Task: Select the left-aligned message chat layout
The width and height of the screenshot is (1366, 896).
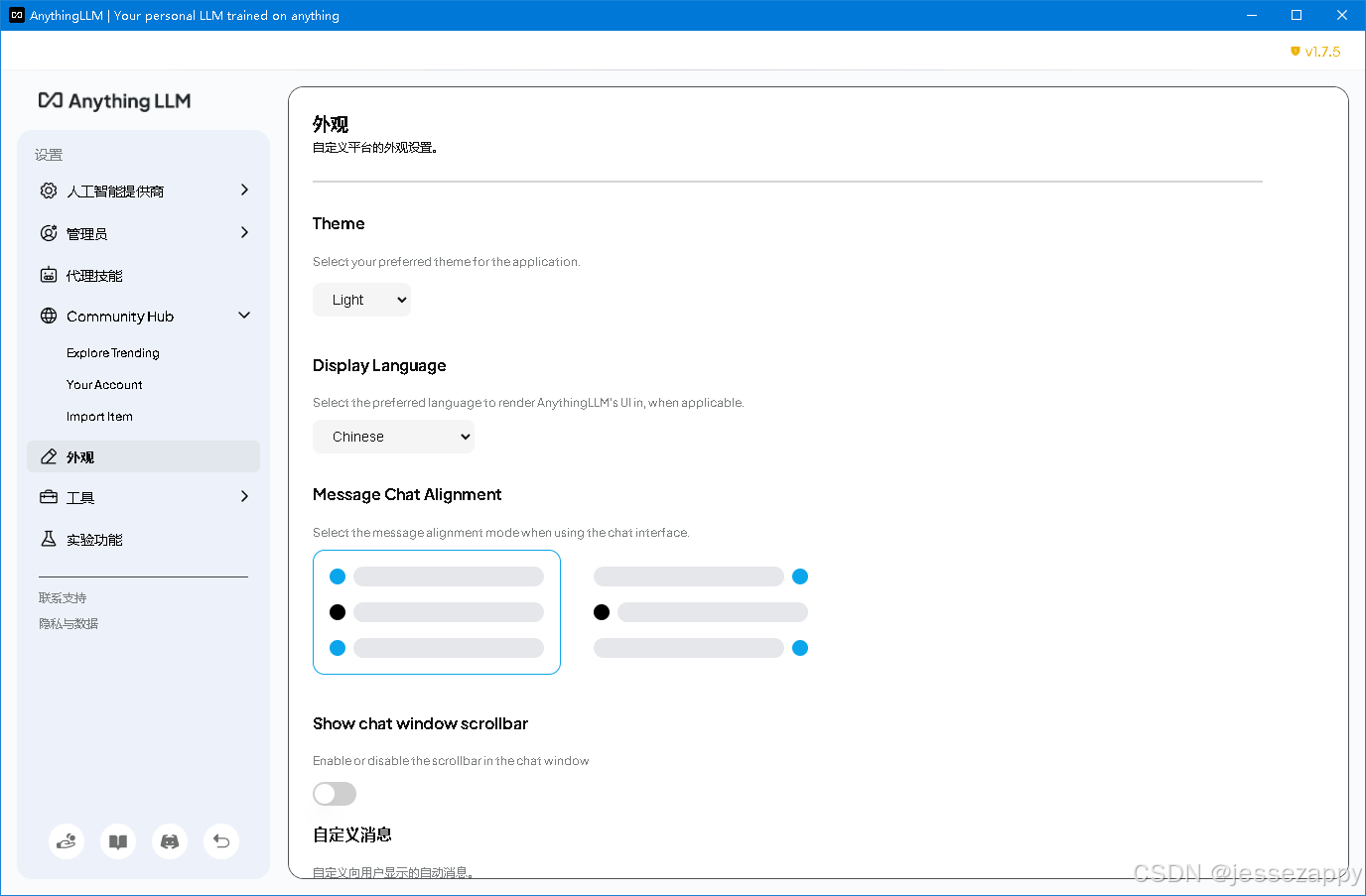Action: coord(437,612)
